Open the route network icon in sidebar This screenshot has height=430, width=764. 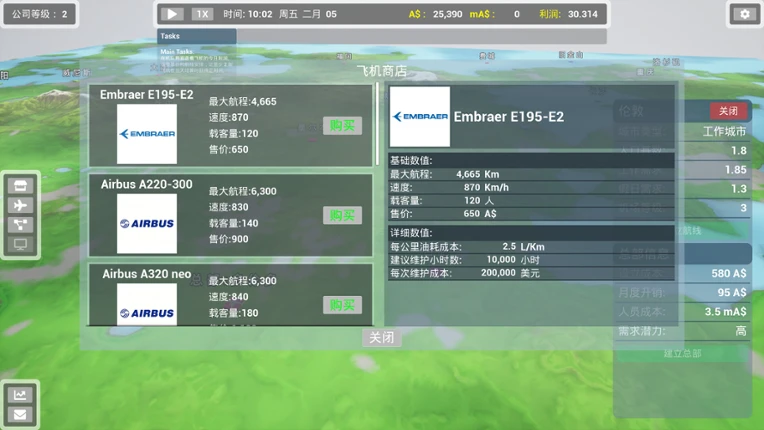click(x=20, y=224)
